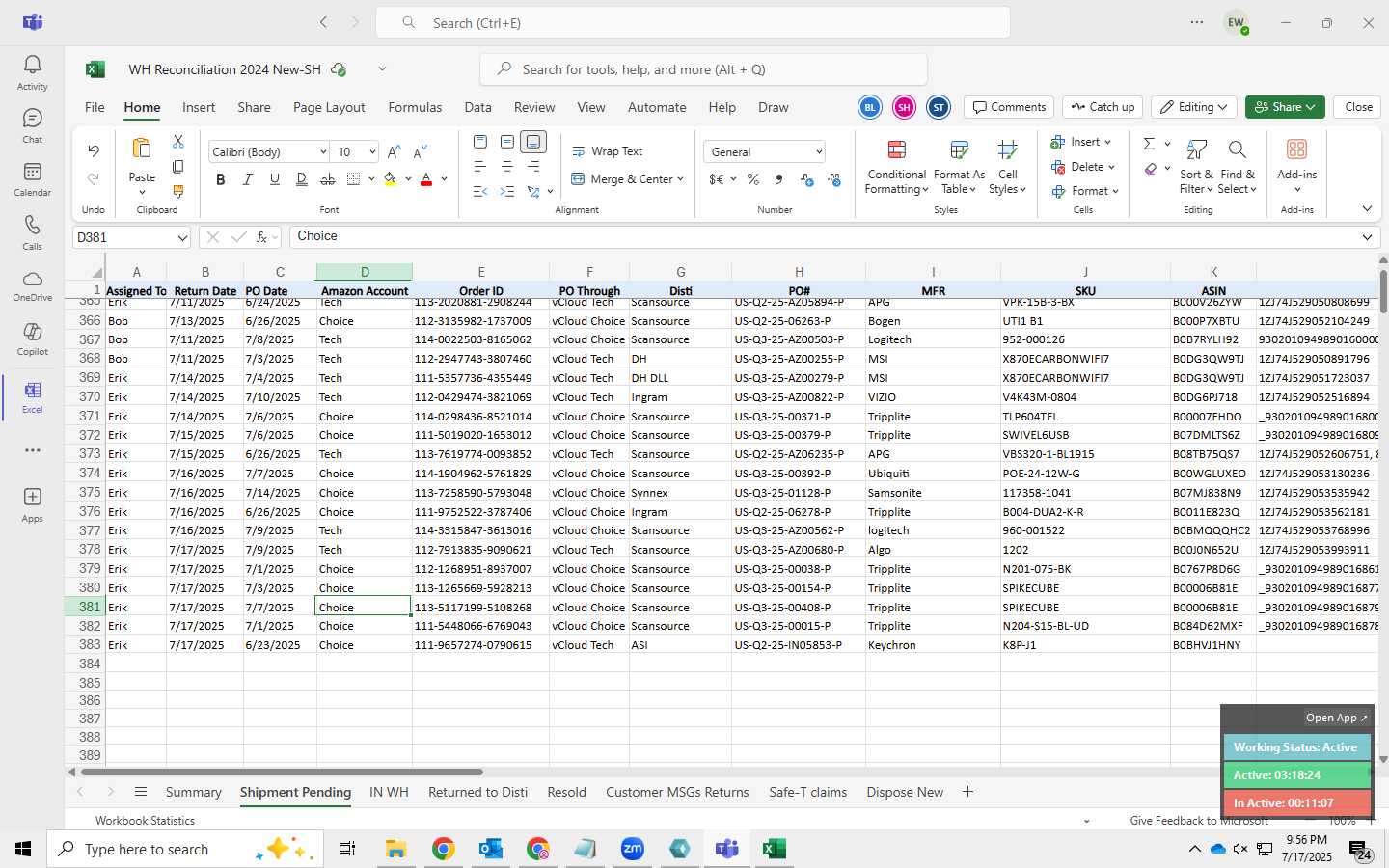This screenshot has width=1389, height=868.
Task: Open the Page Layout ribbon tab
Action: (329, 107)
